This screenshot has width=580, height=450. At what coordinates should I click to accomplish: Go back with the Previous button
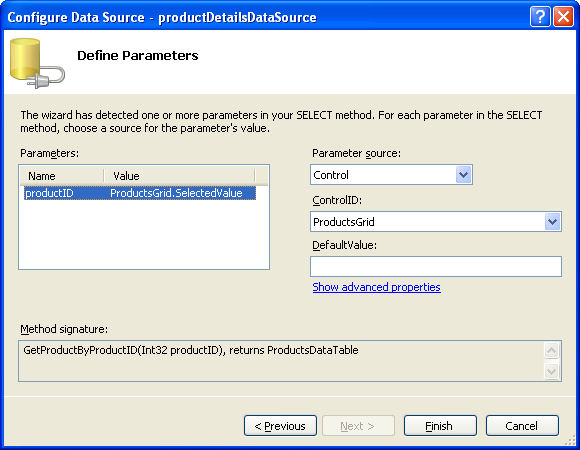[x=280, y=426]
